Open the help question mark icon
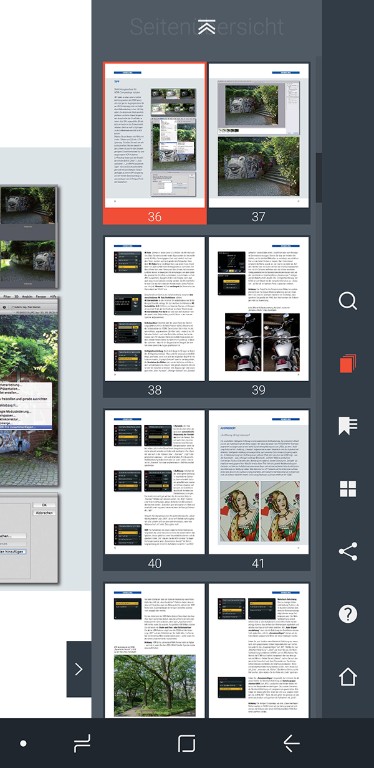 [348, 614]
